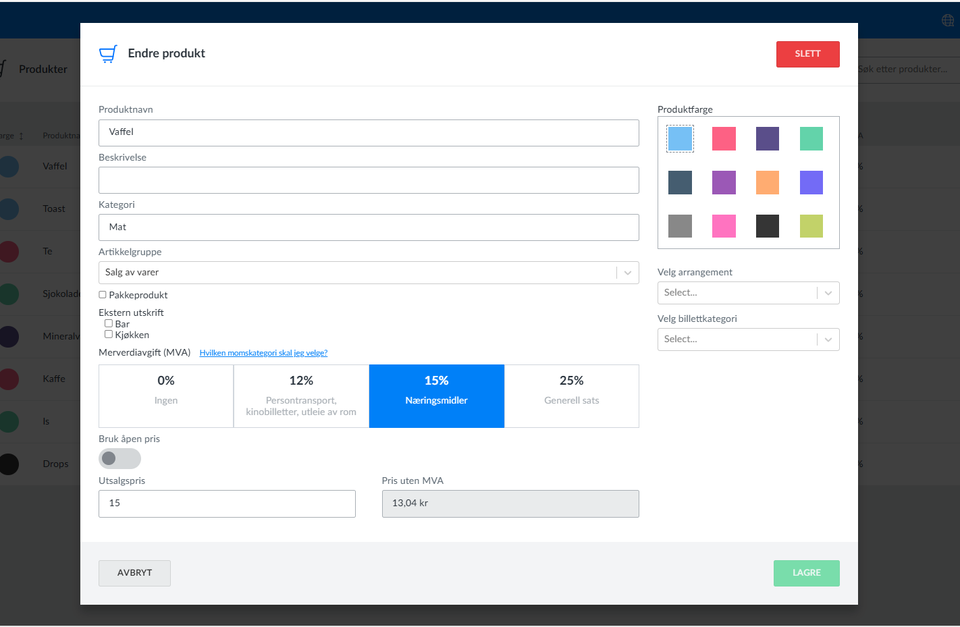The width and height of the screenshot is (960, 627).
Task: Select 0% Ingen VAT option
Action: pos(166,396)
